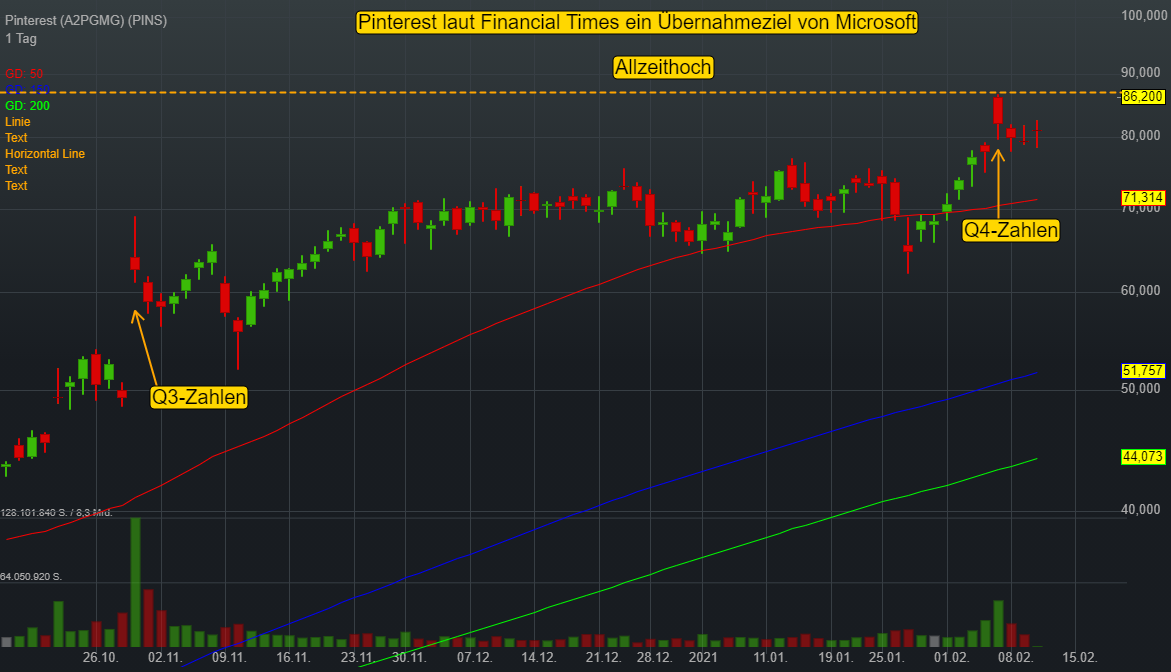Click the 11.01. date axis label
The image size is (1171, 672).
[x=771, y=657]
